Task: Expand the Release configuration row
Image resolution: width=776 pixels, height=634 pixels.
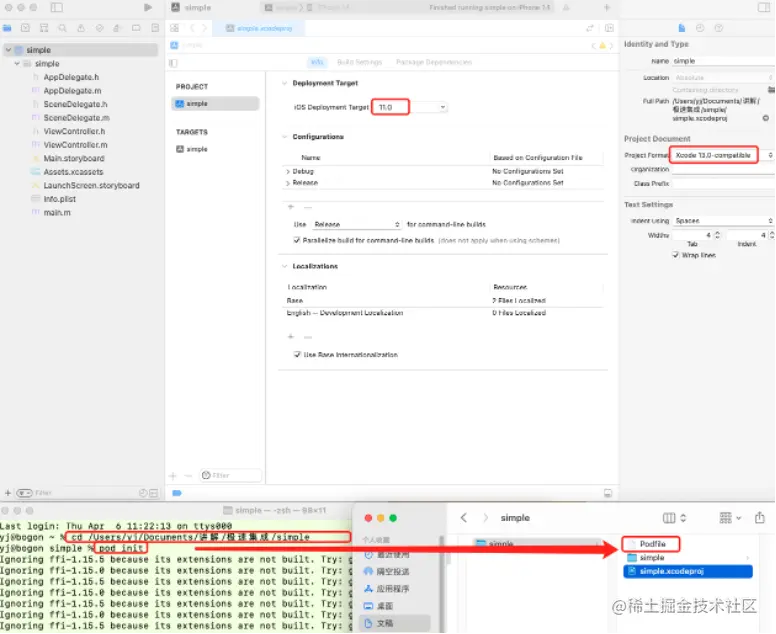Action: (x=288, y=183)
